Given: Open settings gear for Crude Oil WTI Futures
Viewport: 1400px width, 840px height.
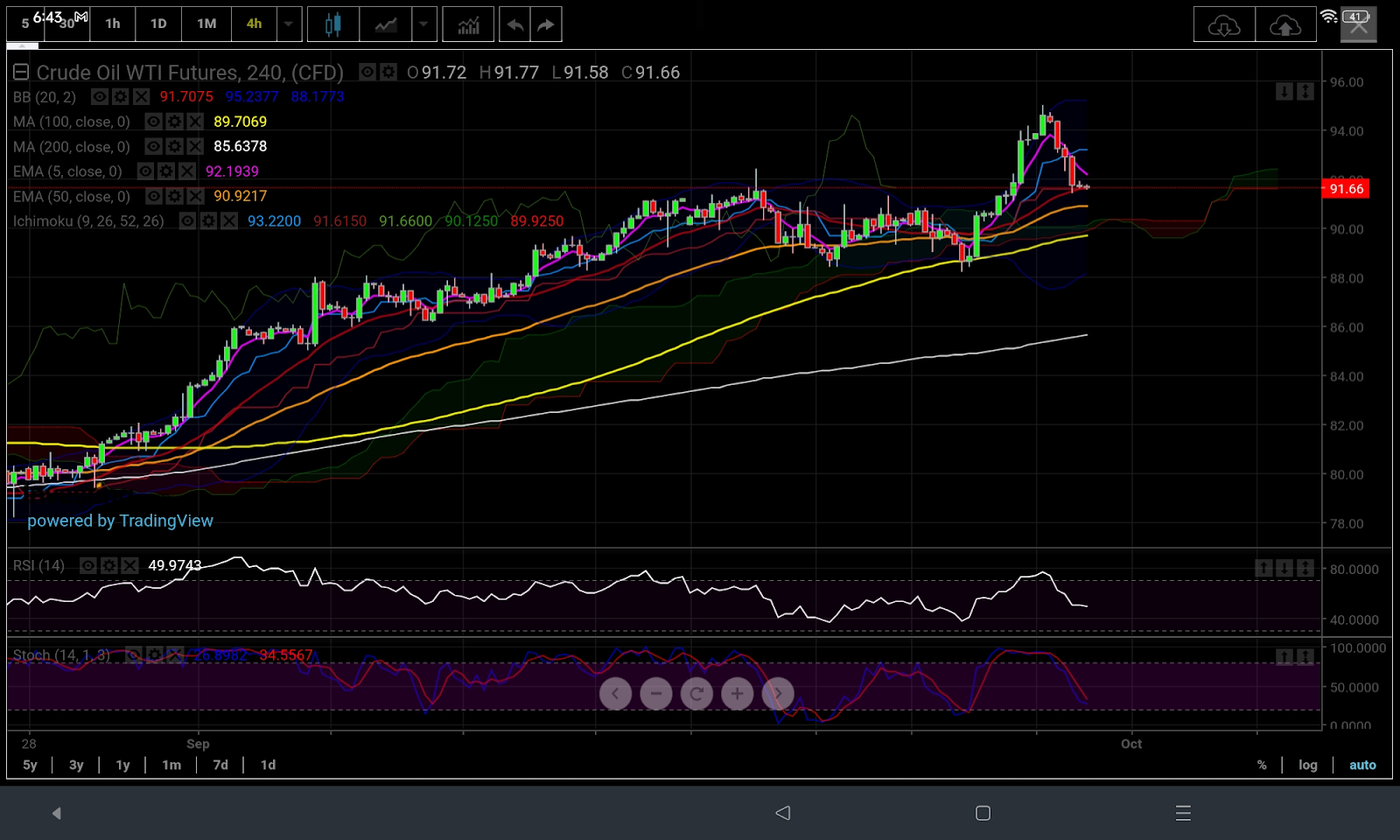Looking at the screenshot, I should tap(388, 72).
